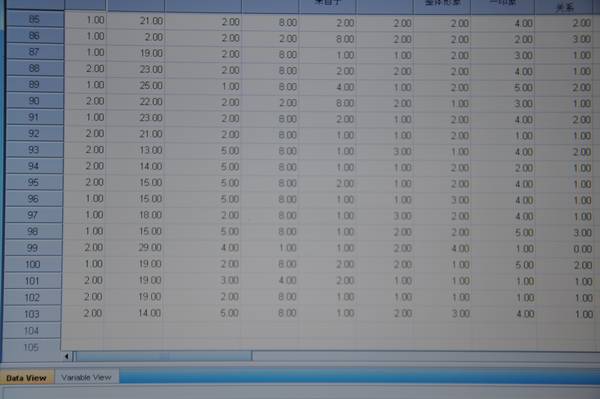600x399 pixels.
Task: Select row header 94
Action: tap(34, 166)
